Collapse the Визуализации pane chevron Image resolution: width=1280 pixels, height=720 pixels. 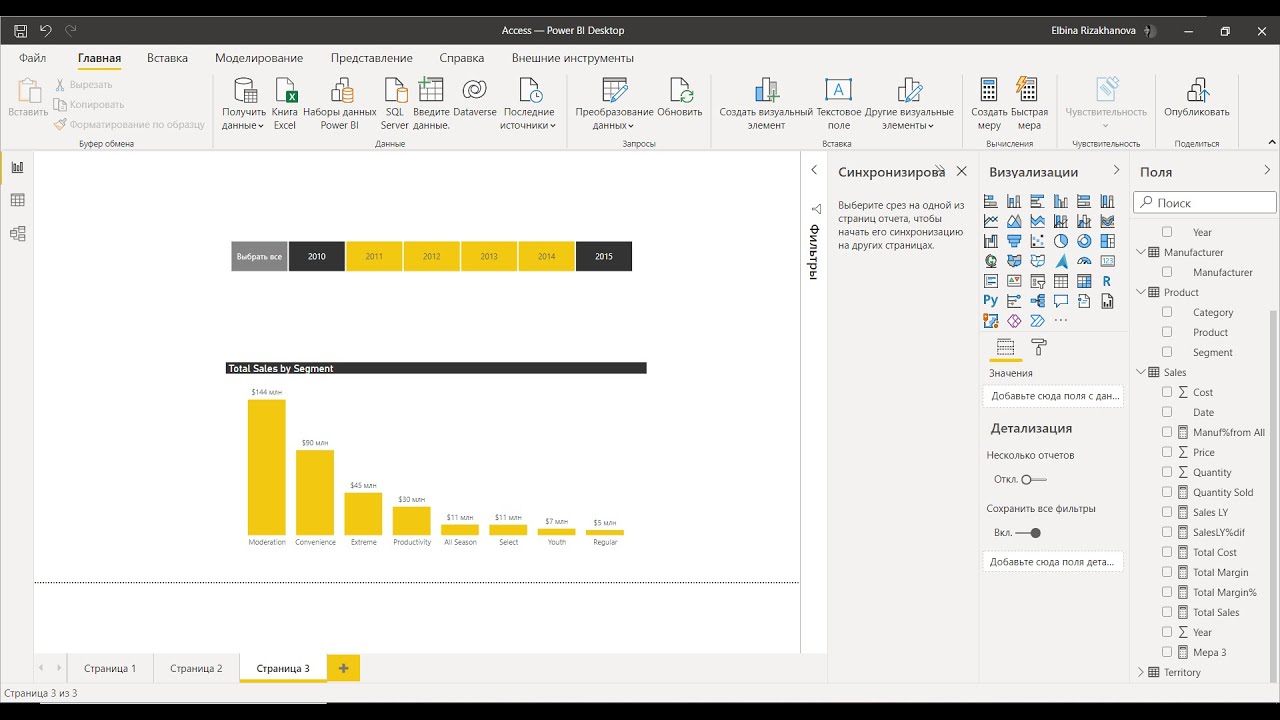(1117, 171)
